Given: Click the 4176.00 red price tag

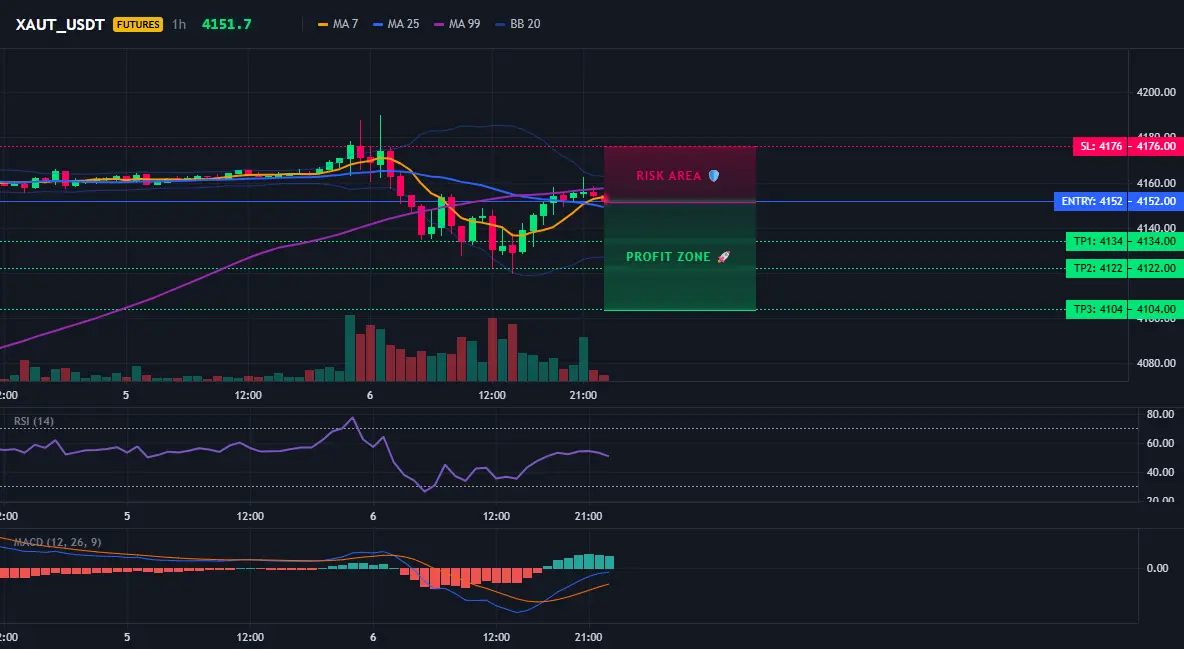Looking at the screenshot, I should point(1156,147).
